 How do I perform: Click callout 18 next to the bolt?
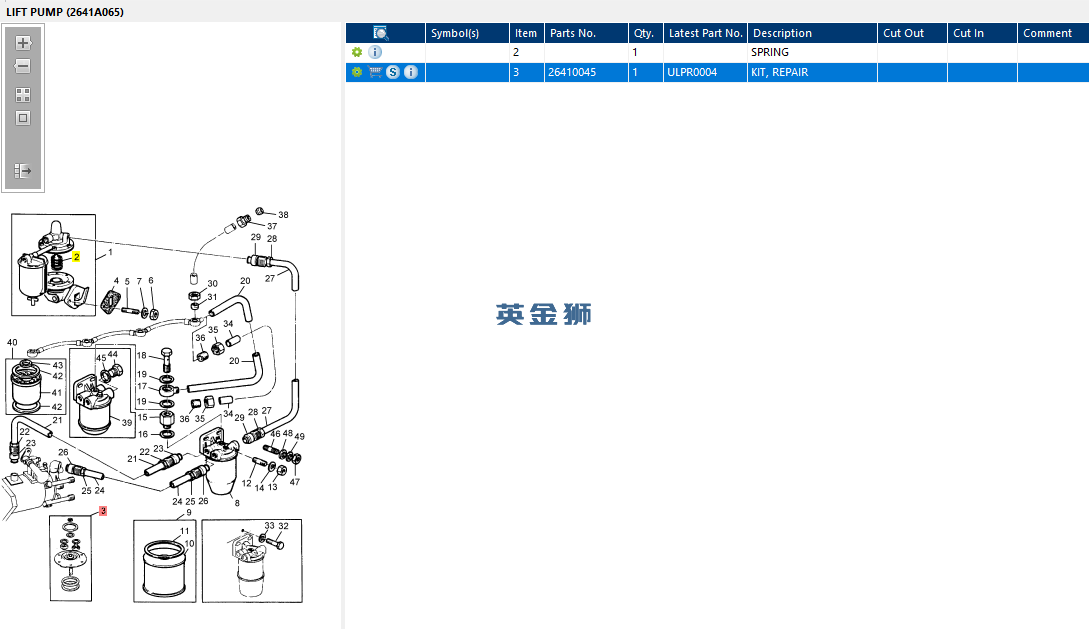142,355
